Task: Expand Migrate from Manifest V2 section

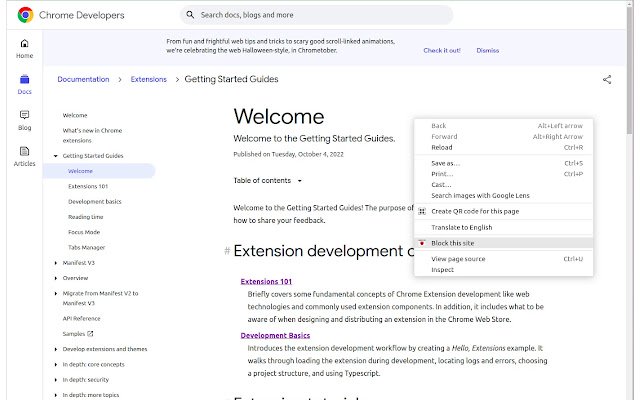Action: point(56,293)
